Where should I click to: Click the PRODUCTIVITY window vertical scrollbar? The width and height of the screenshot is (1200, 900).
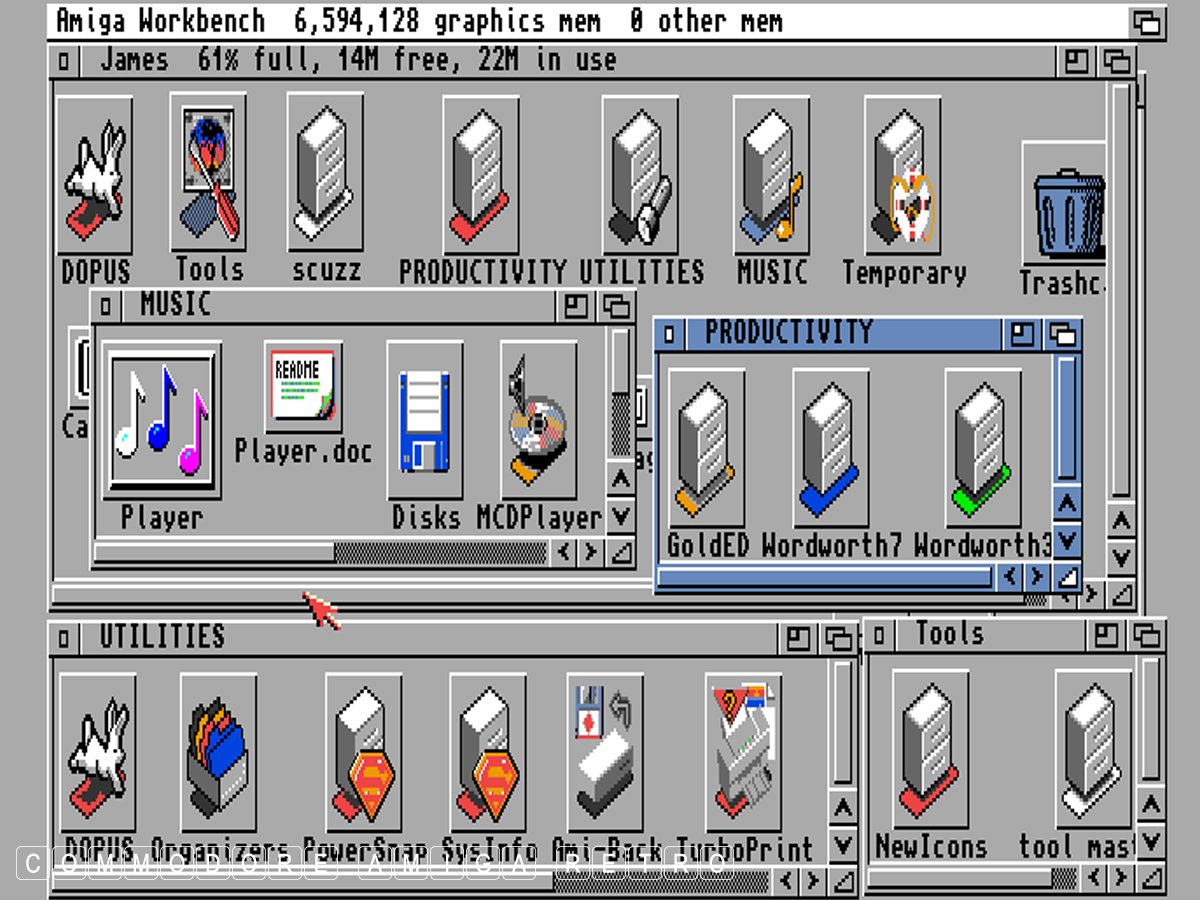(x=1067, y=418)
